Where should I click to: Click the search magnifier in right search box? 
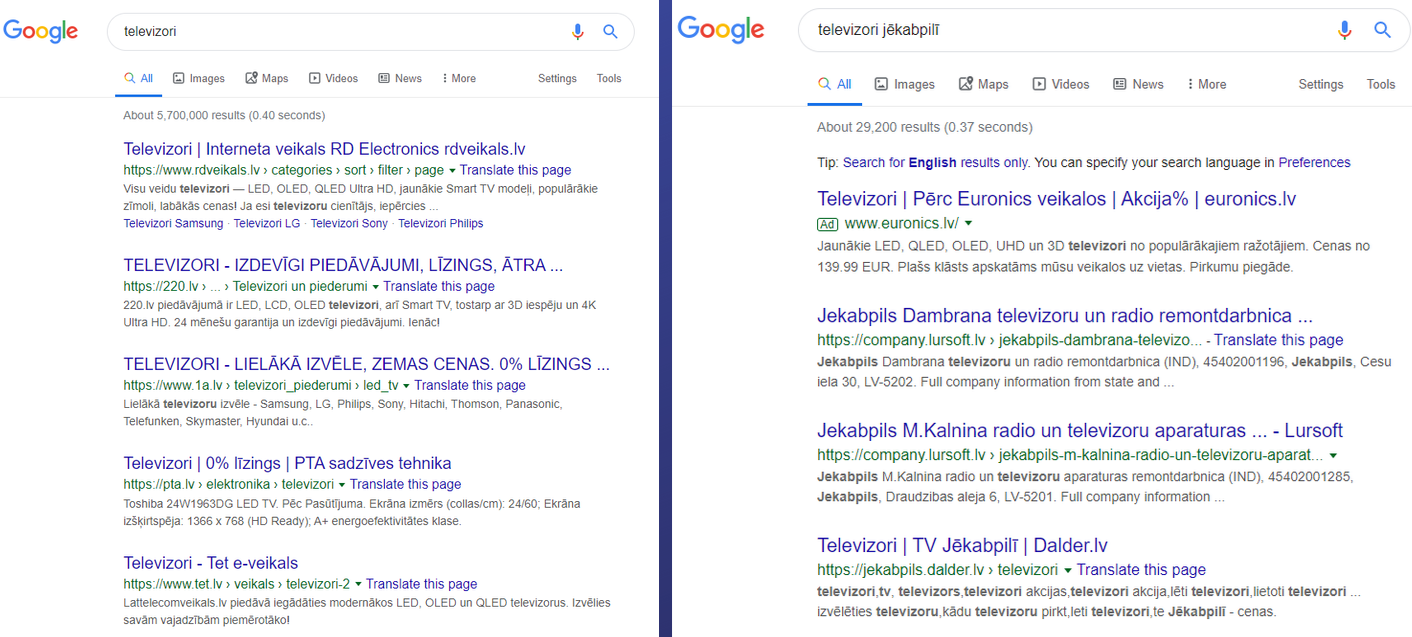point(1382,30)
